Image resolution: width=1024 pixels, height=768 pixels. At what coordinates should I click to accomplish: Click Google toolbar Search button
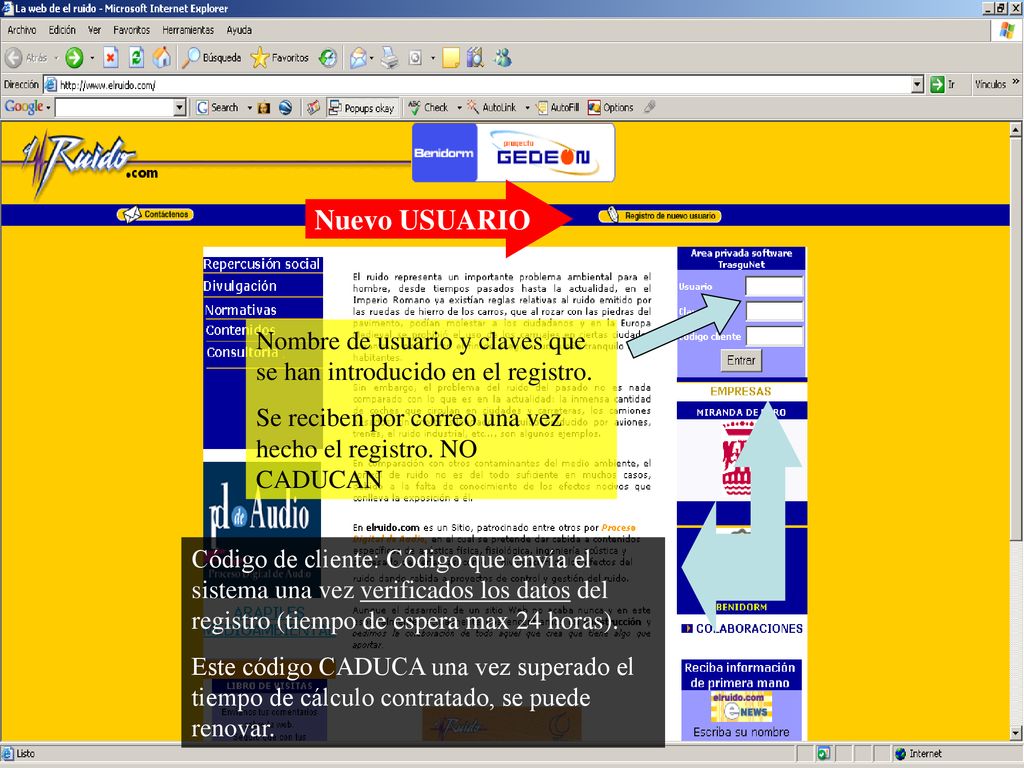click(x=218, y=108)
